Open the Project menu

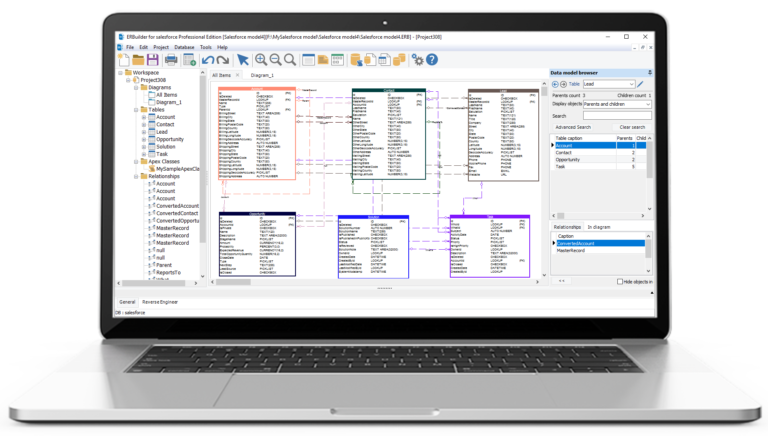pyautogui.click(x=161, y=48)
